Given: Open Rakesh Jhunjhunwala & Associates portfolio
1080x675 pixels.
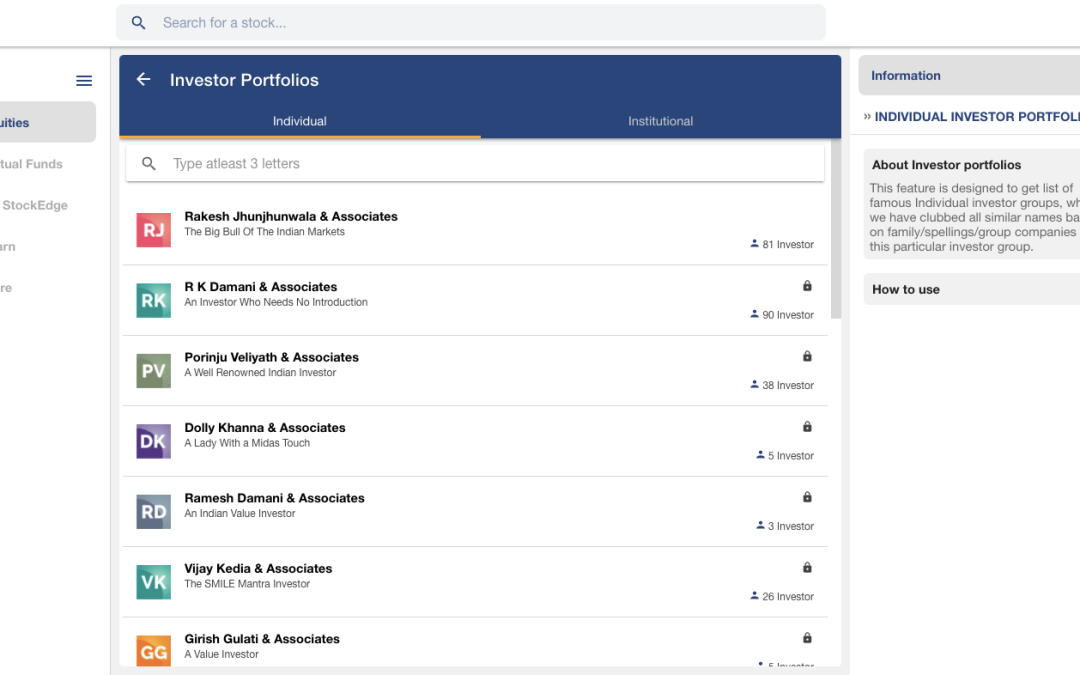Looking at the screenshot, I should [475, 230].
